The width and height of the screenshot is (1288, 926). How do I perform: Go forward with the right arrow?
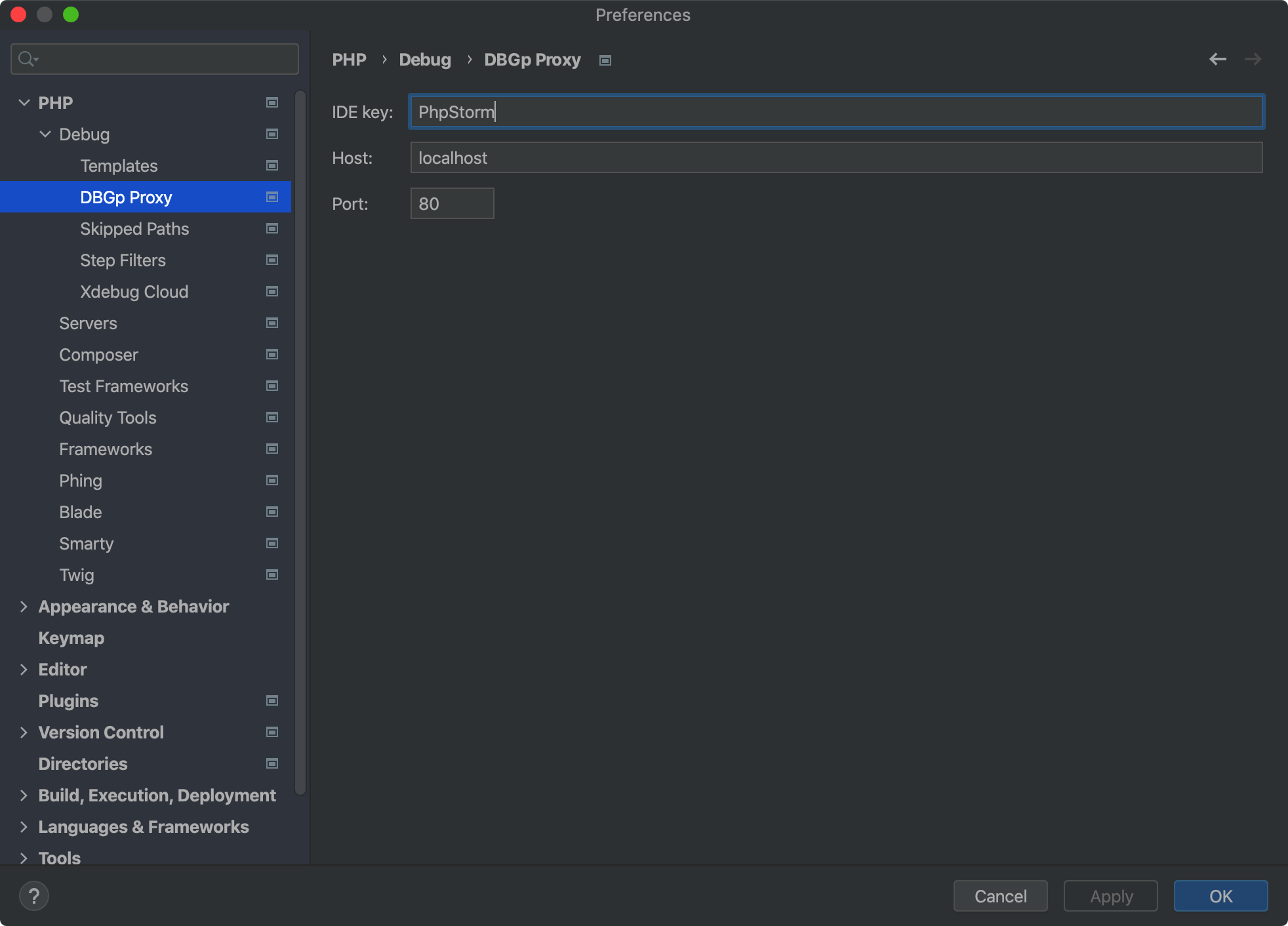(x=1253, y=59)
